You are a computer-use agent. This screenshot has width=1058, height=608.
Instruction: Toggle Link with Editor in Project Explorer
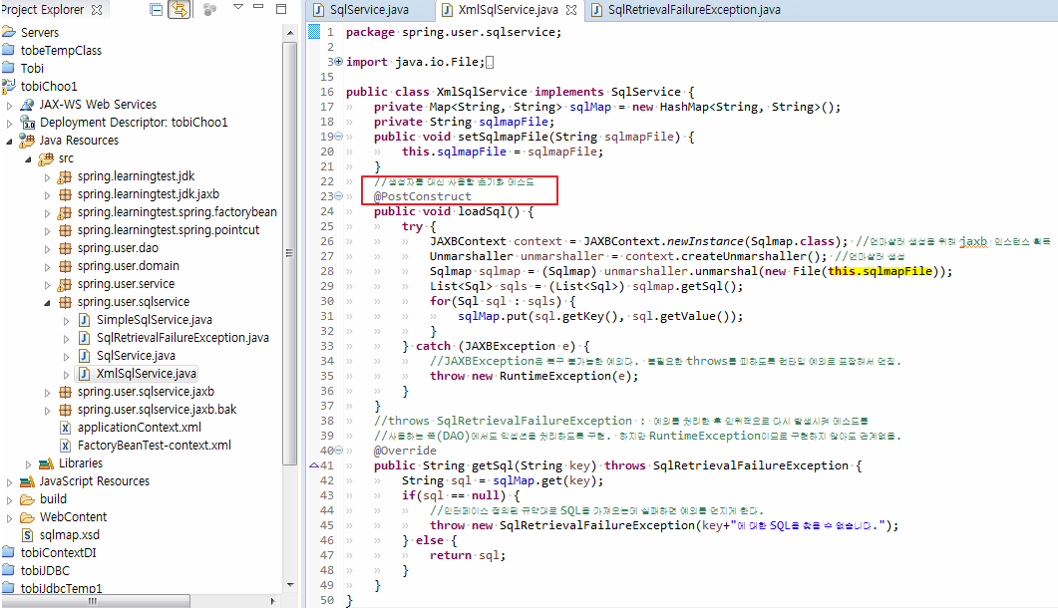179,9
